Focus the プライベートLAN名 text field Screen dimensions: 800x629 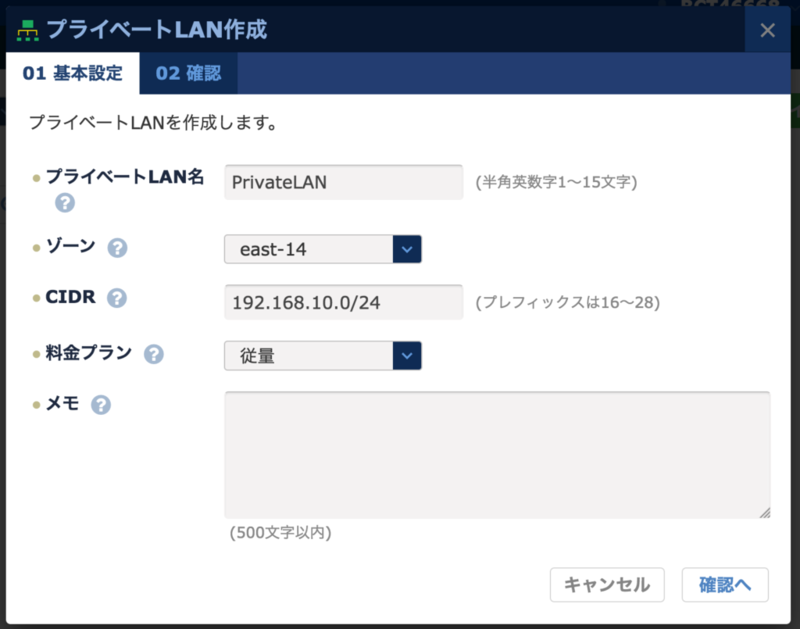tap(343, 183)
